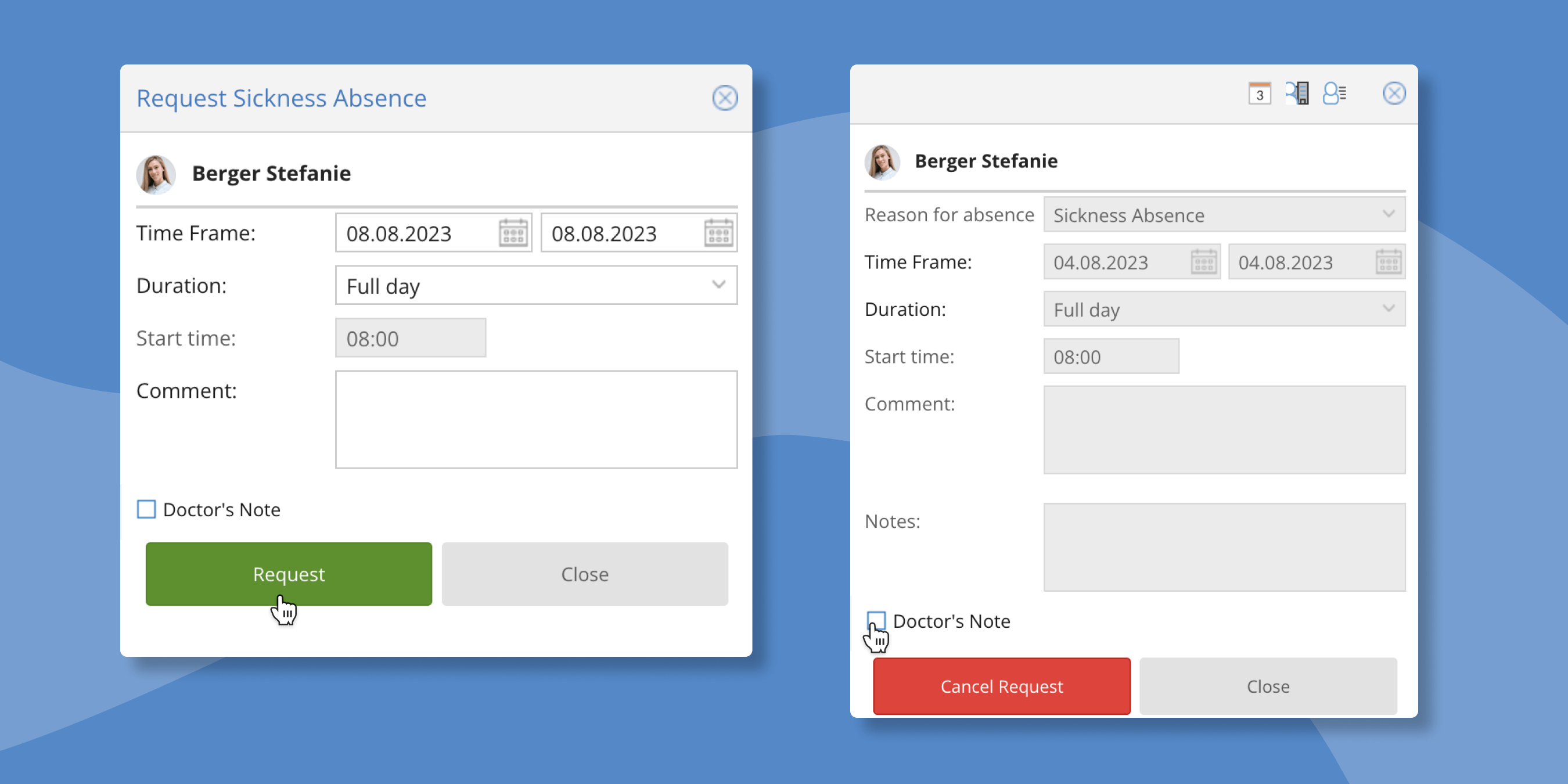Click the notification badge number icon
Viewport: 1568px width, 784px height.
(x=1259, y=93)
